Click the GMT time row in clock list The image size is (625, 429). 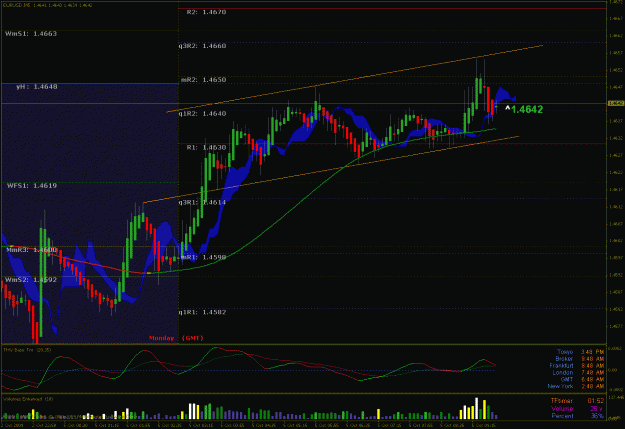582,380
